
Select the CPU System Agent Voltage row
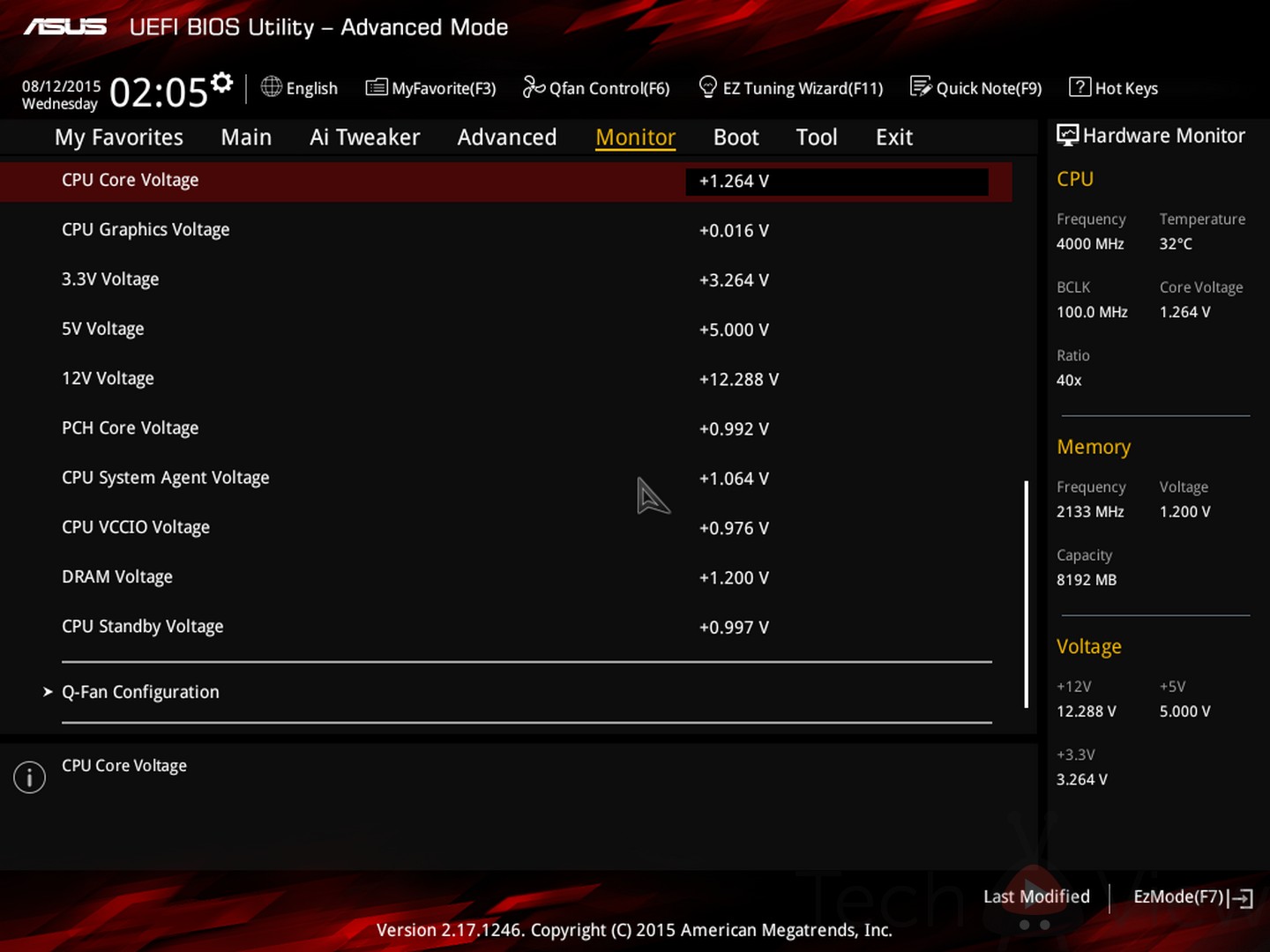506,478
